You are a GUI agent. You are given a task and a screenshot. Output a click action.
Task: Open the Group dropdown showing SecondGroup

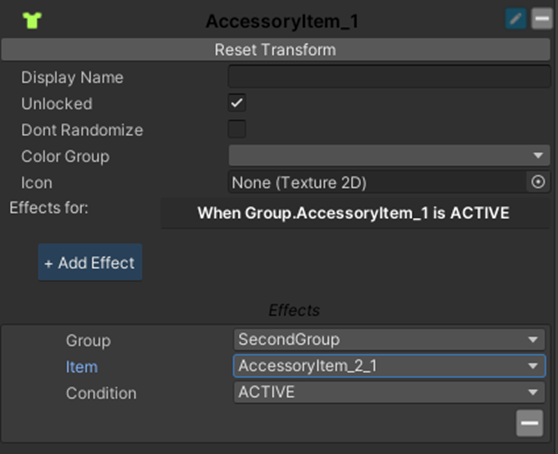coord(389,340)
